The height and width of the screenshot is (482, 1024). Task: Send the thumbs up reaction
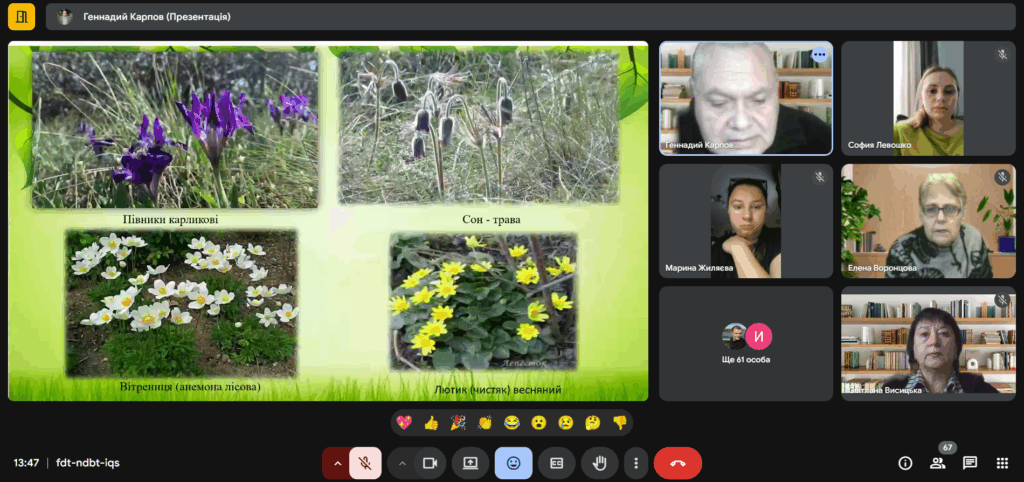(x=431, y=423)
